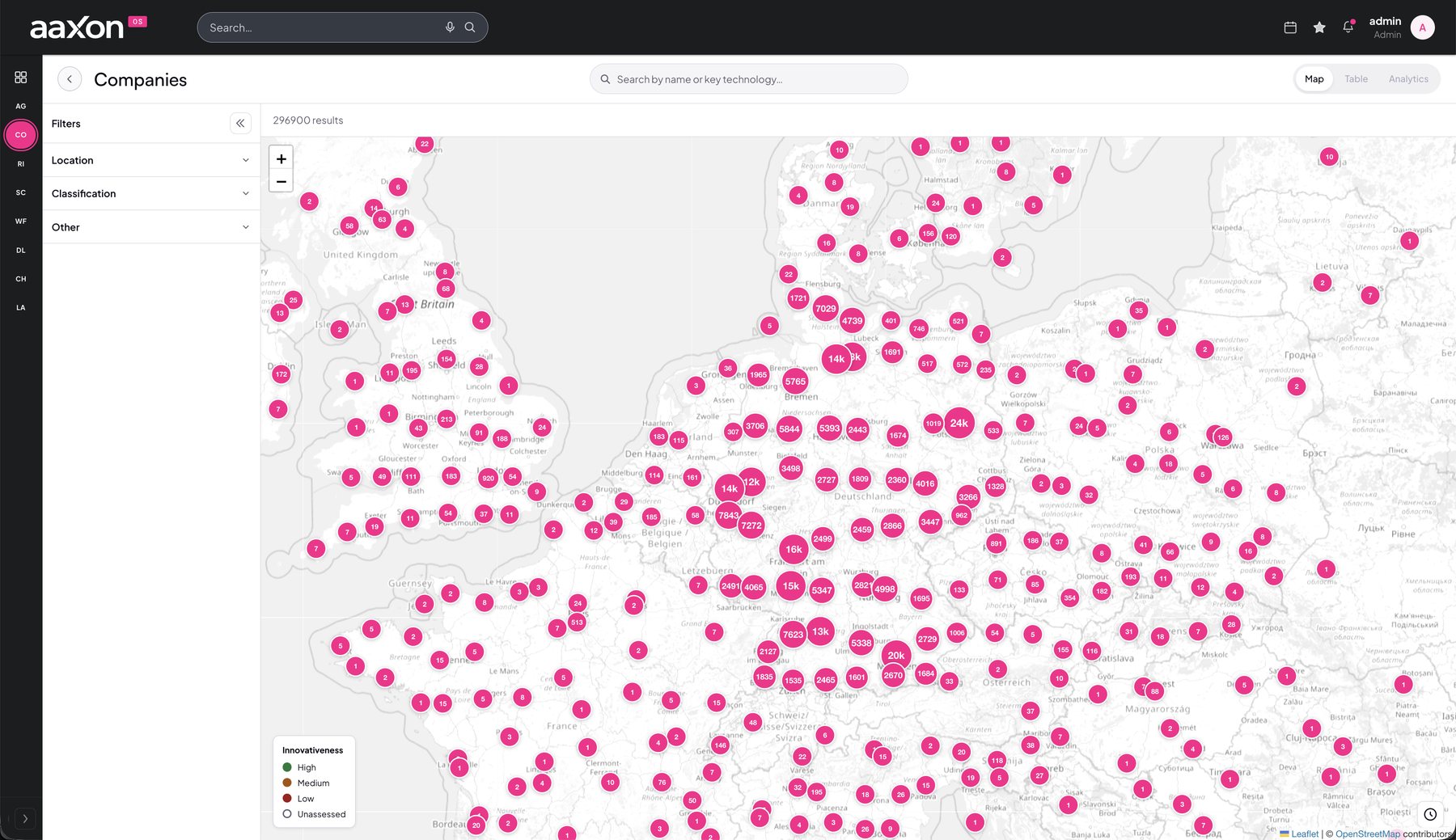
Task: Open the dashboard grid icon in sidebar
Action: click(21, 77)
